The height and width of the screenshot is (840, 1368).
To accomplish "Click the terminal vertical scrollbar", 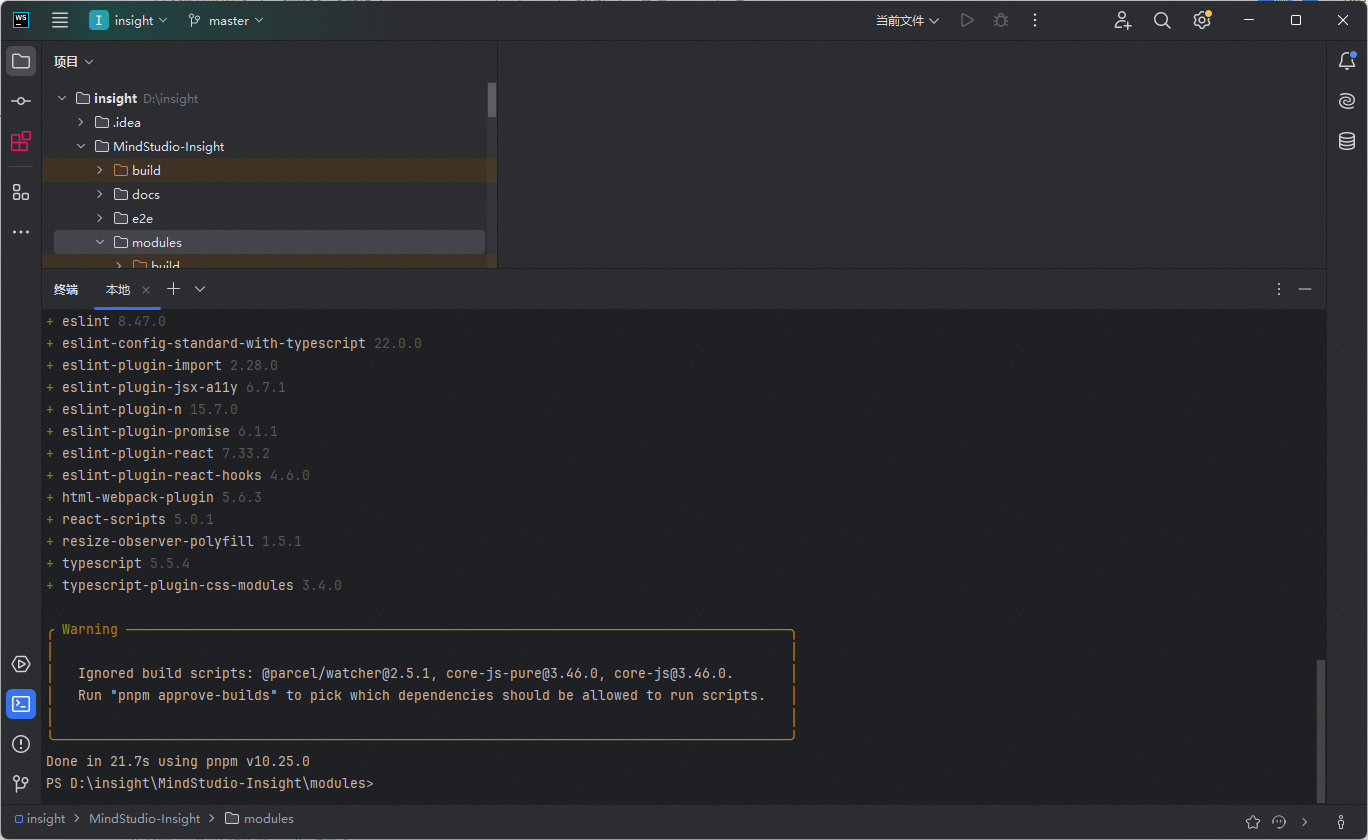I will pyautogui.click(x=1320, y=730).
